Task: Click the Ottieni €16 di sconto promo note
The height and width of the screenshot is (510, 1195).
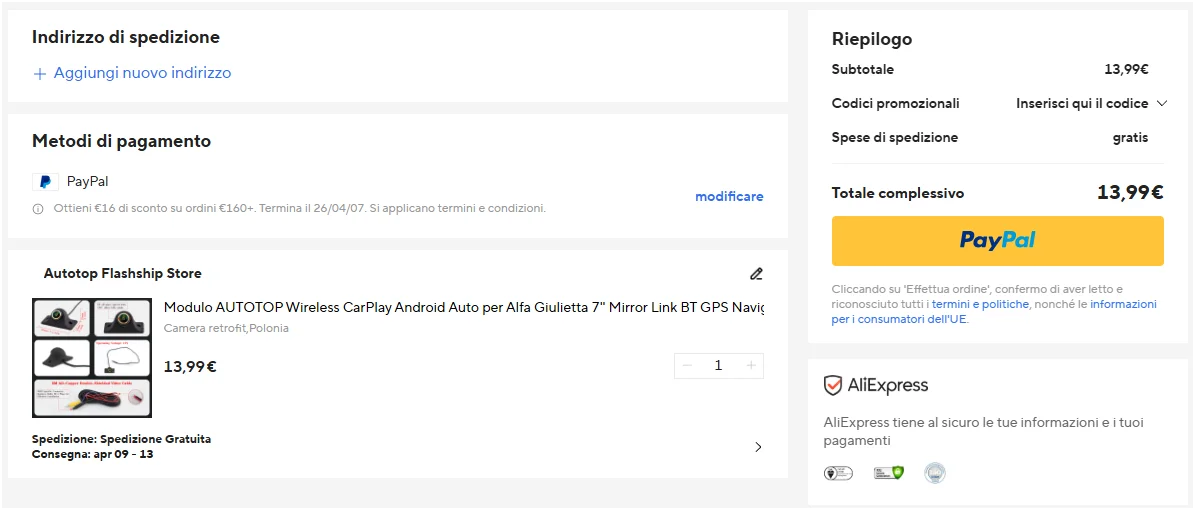Action: [x=300, y=208]
